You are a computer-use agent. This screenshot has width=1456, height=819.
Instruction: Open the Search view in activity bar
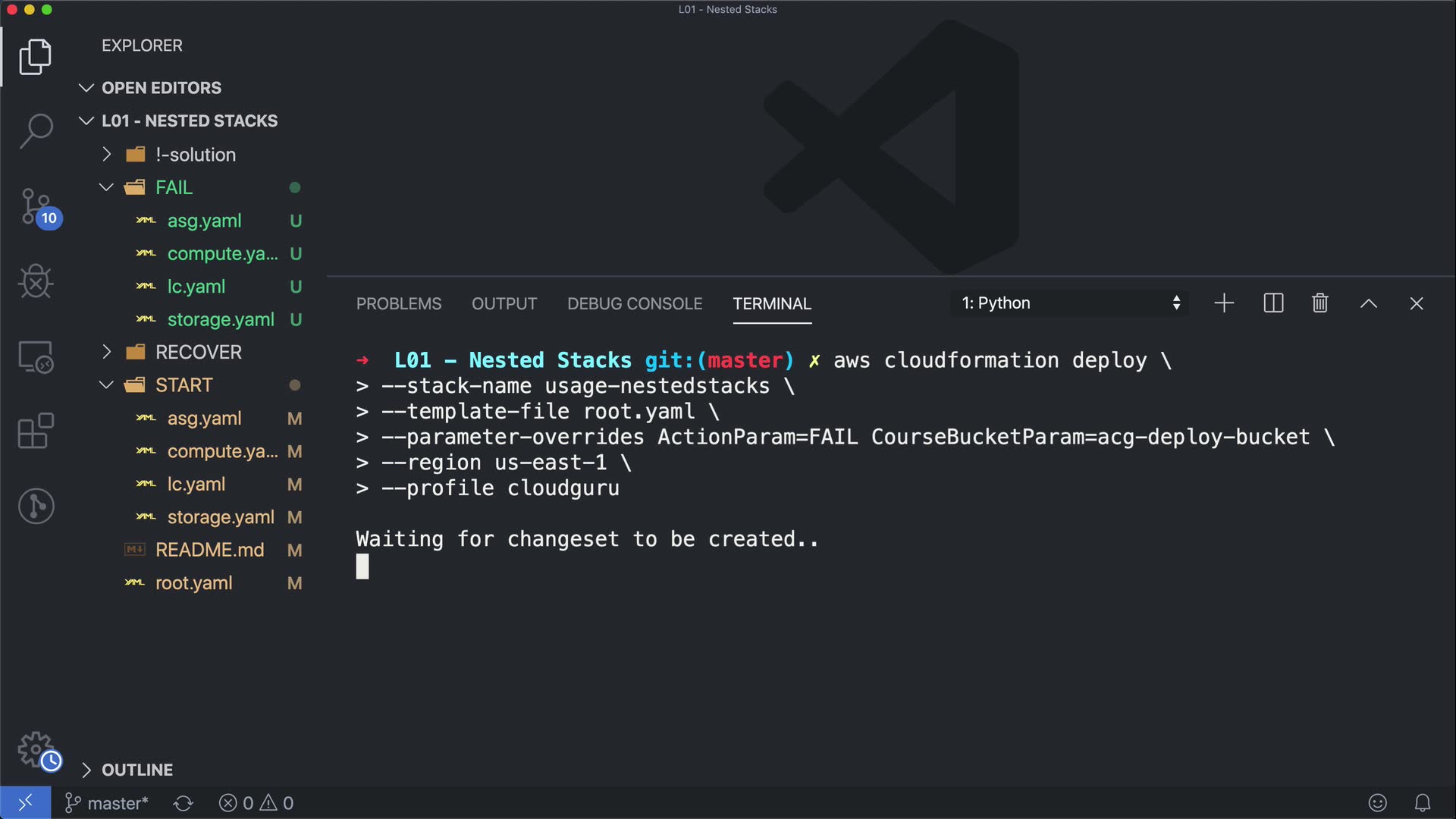[36, 130]
